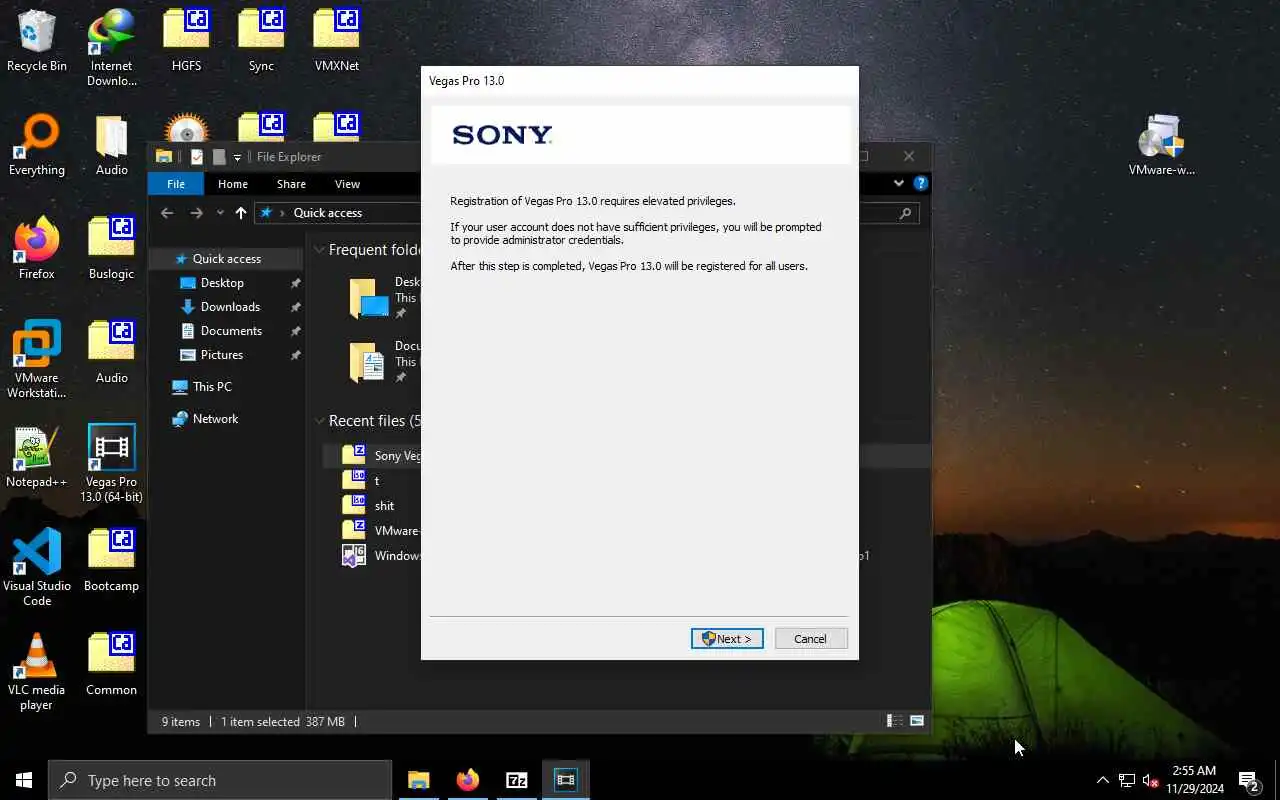Select recent file named 't'
1280x800 pixels.
[376, 481]
